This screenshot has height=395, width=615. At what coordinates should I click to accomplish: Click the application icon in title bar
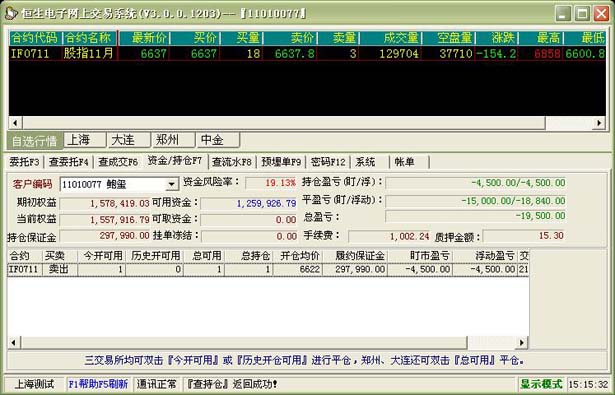[11, 13]
